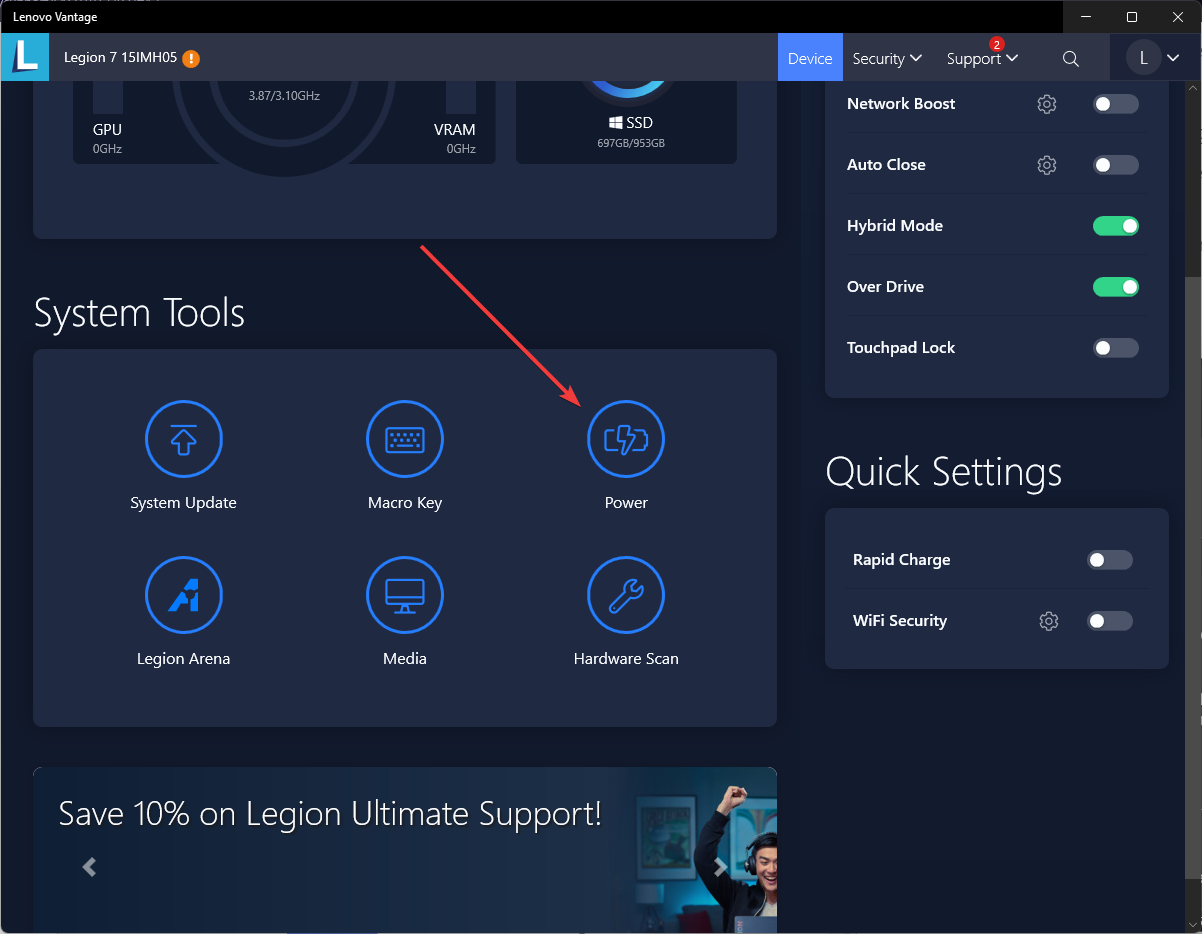Click the 3.87/3.10GHz CPU value
This screenshot has width=1202, height=934.
click(284, 96)
